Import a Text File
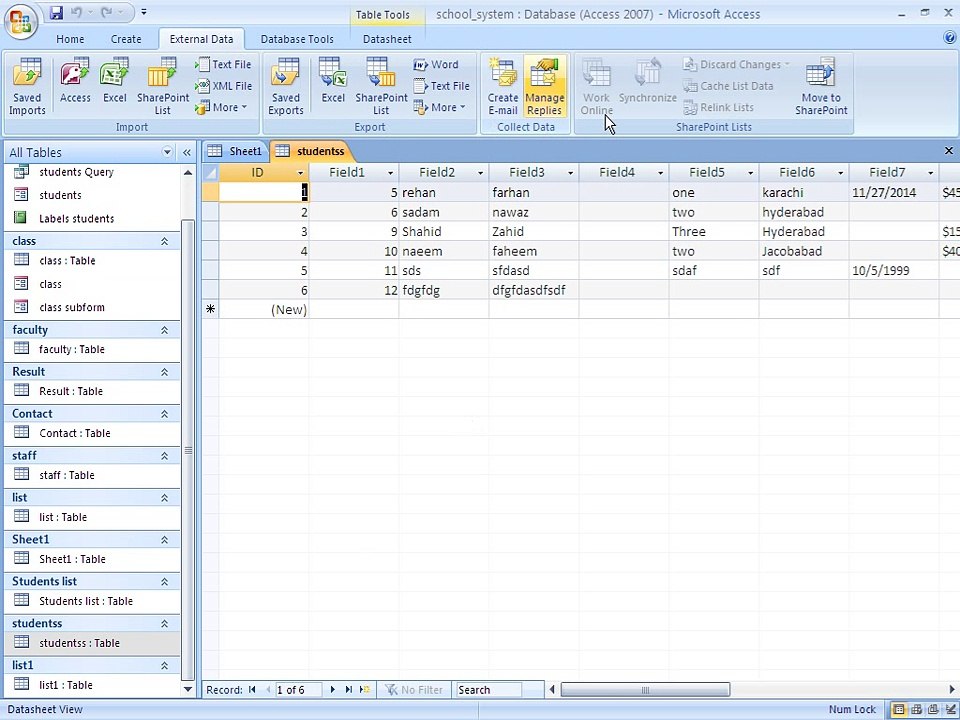The image size is (960, 720). pyautogui.click(x=223, y=64)
